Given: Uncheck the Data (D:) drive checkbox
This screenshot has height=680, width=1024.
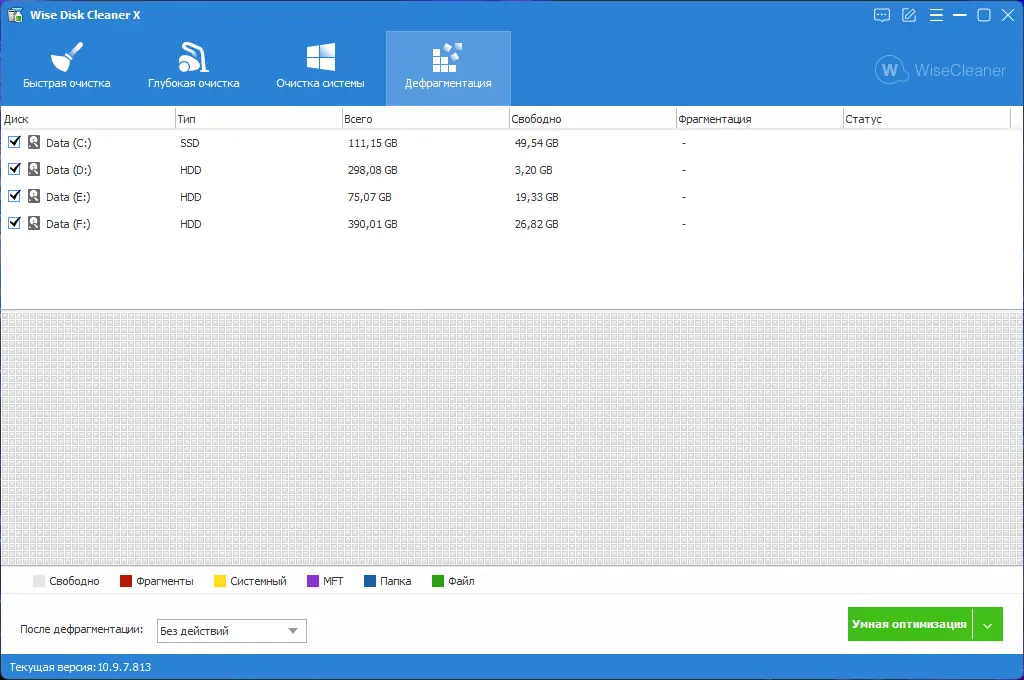Looking at the screenshot, I should click(14, 169).
